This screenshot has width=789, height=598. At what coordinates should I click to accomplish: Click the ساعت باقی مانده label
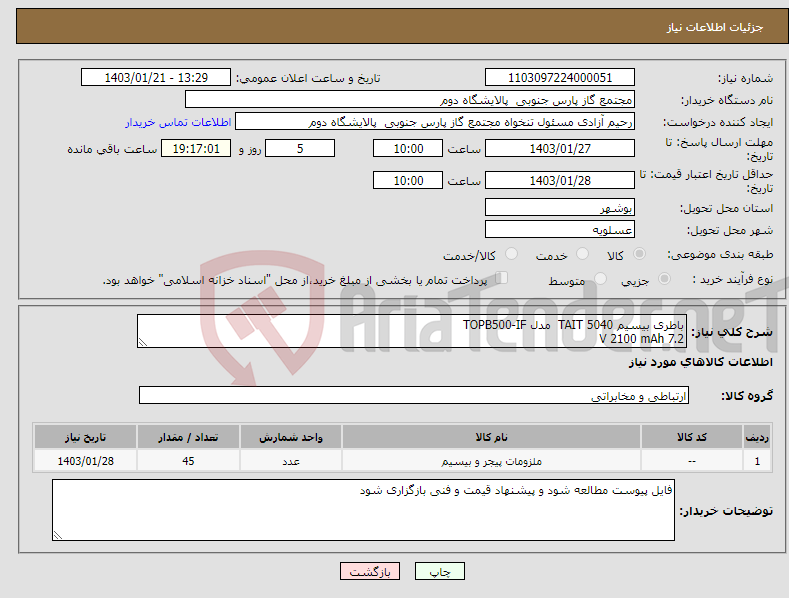click(112, 149)
